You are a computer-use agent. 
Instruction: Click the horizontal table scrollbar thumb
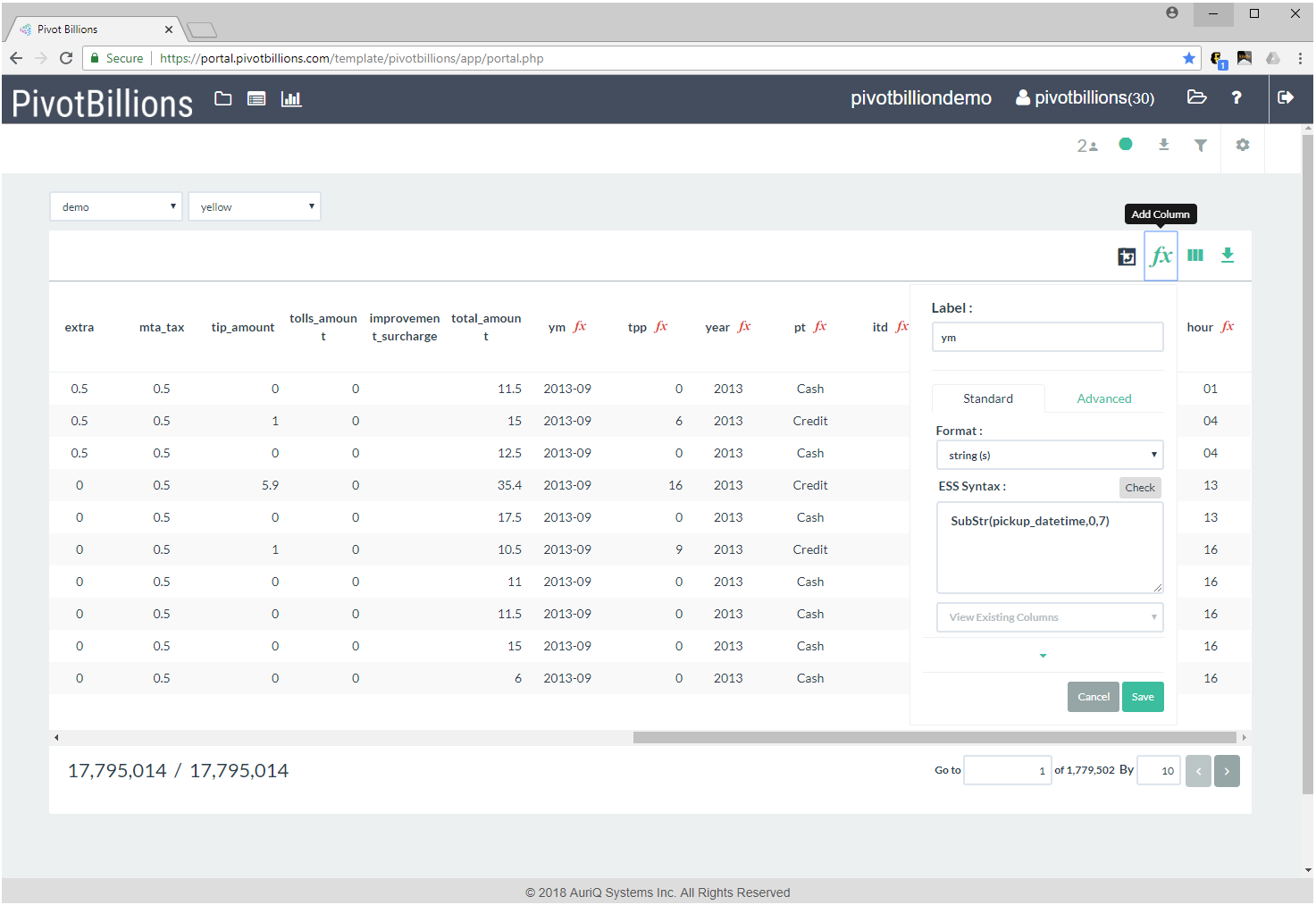(x=935, y=737)
